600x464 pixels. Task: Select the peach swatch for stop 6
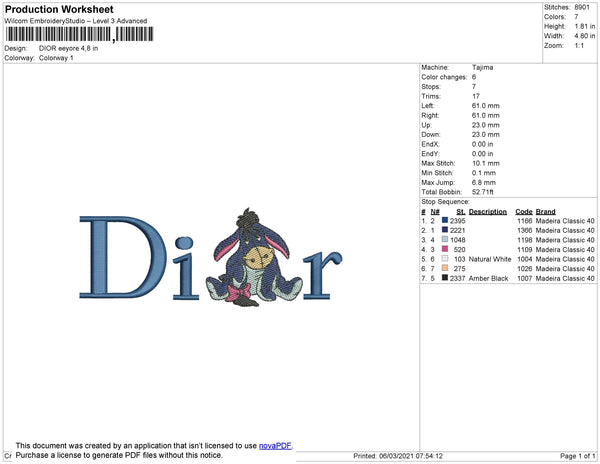445,268
